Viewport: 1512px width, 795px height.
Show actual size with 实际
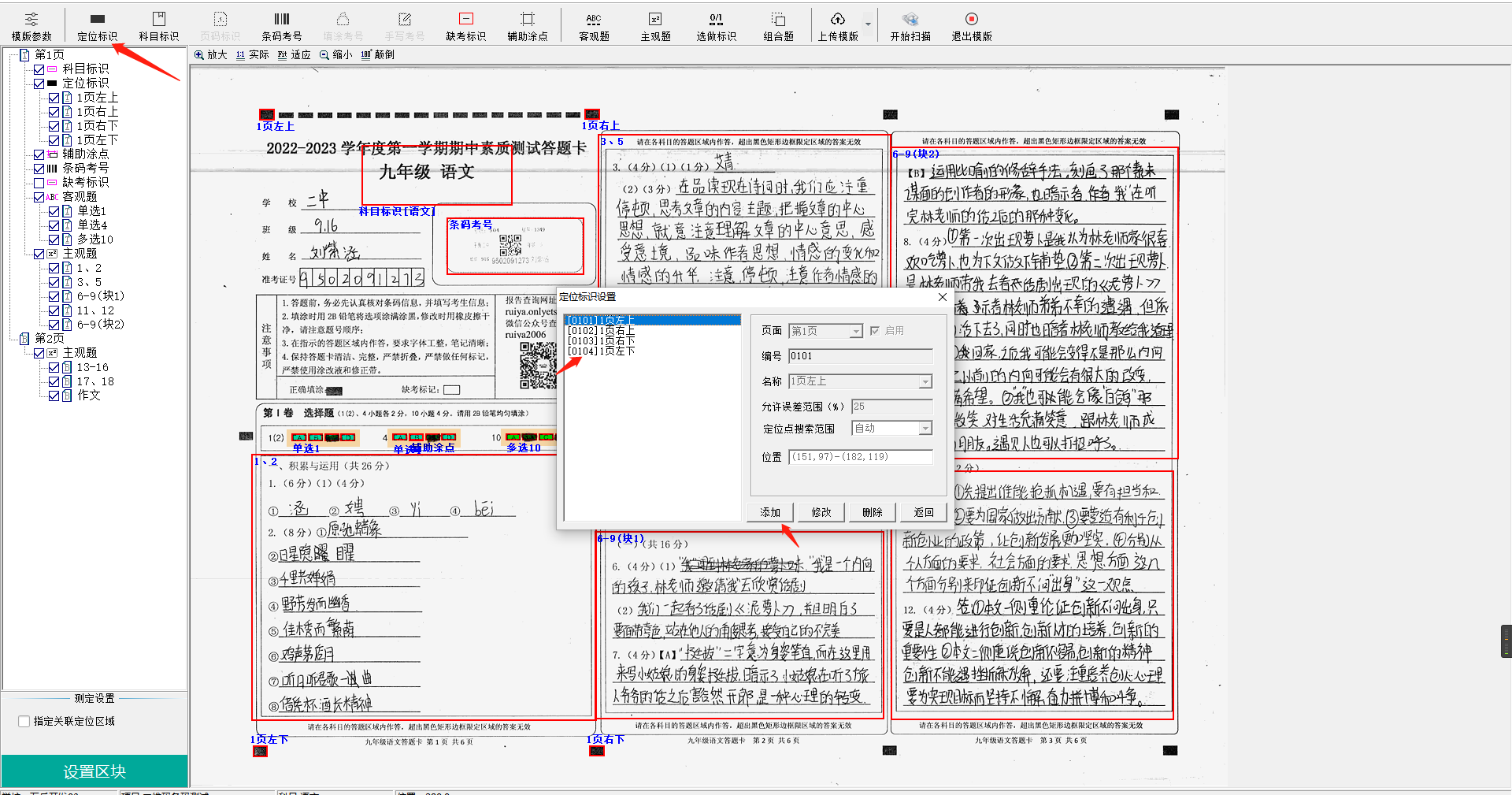tap(253, 54)
